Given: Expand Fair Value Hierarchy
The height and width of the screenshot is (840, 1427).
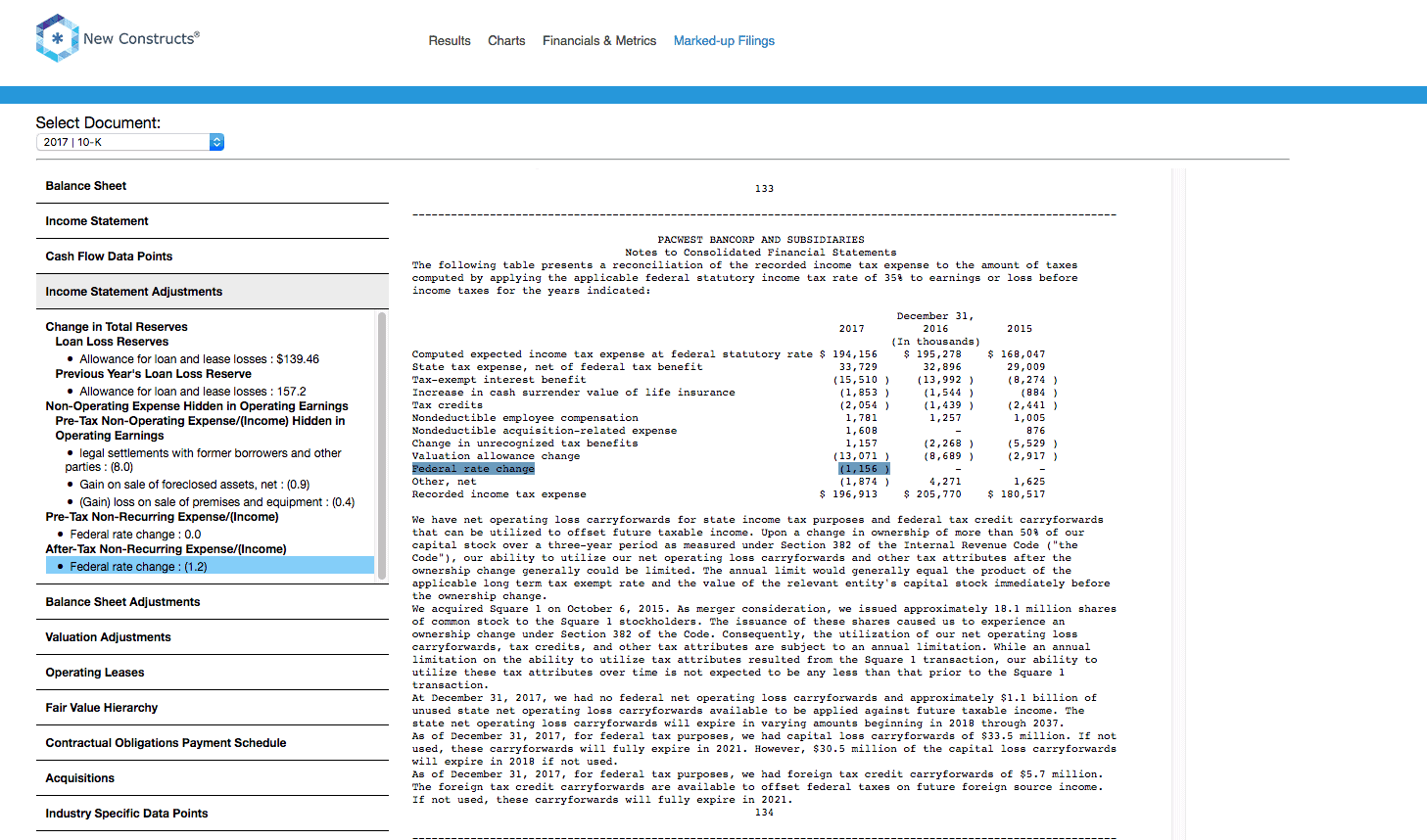Looking at the screenshot, I should point(213,708).
